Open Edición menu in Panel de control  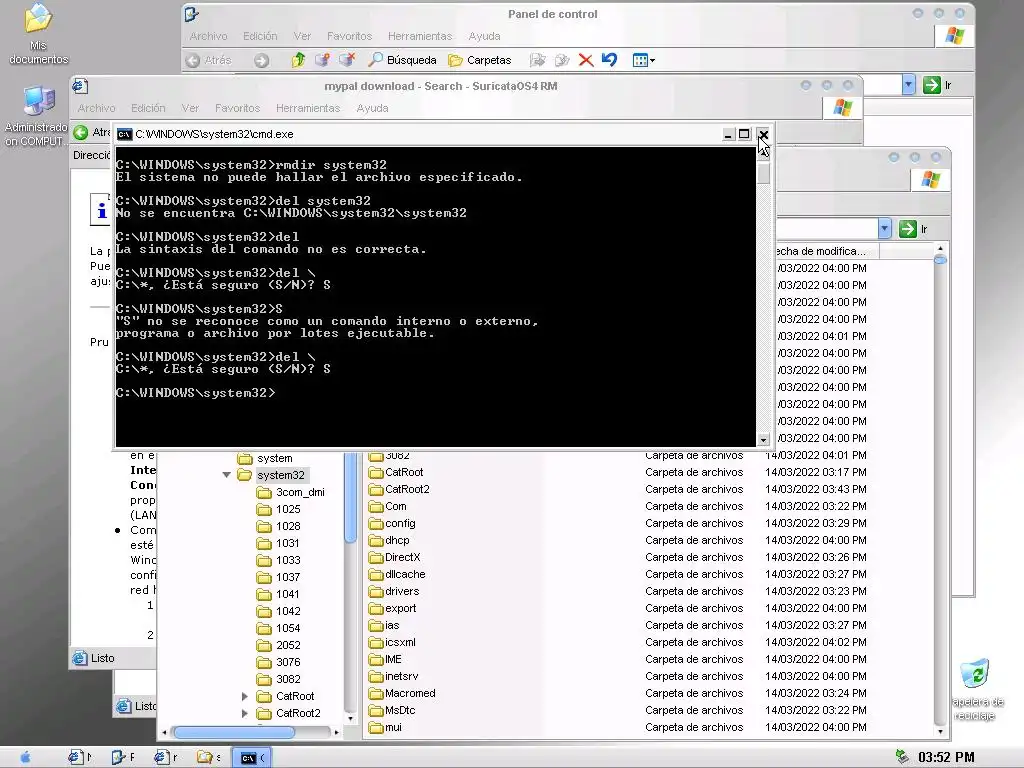[260, 37]
